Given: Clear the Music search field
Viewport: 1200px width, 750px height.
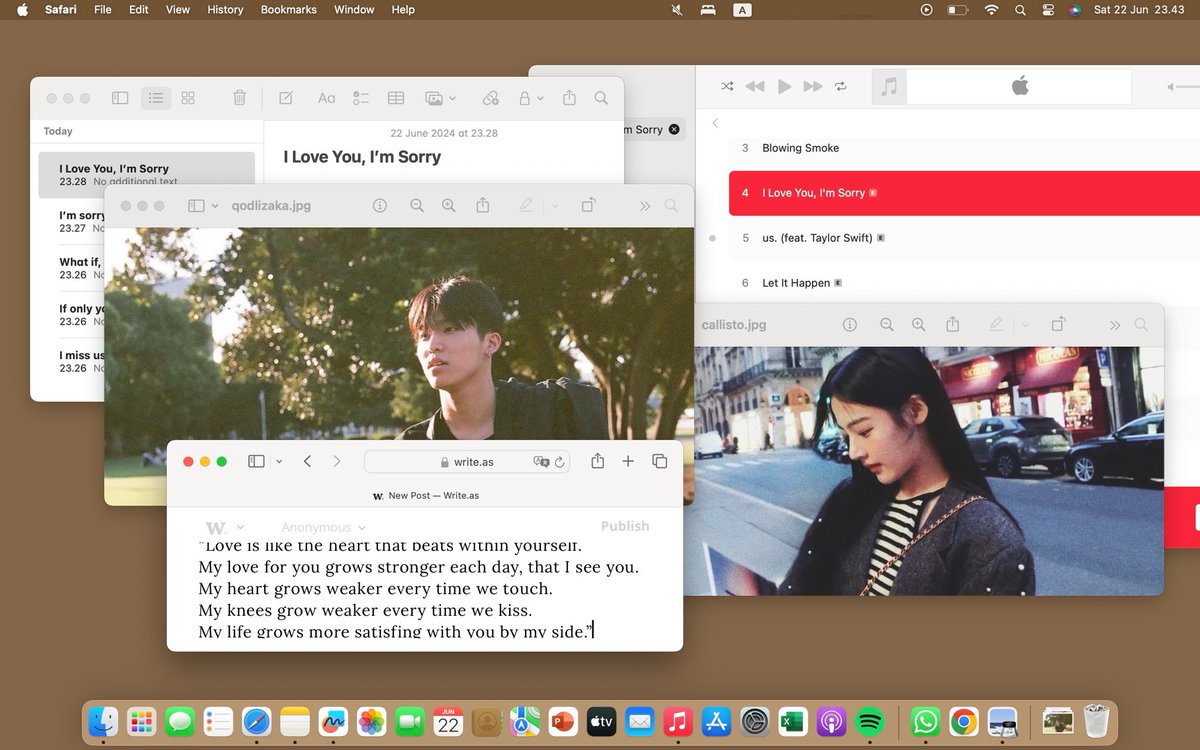Looking at the screenshot, I should click(674, 129).
